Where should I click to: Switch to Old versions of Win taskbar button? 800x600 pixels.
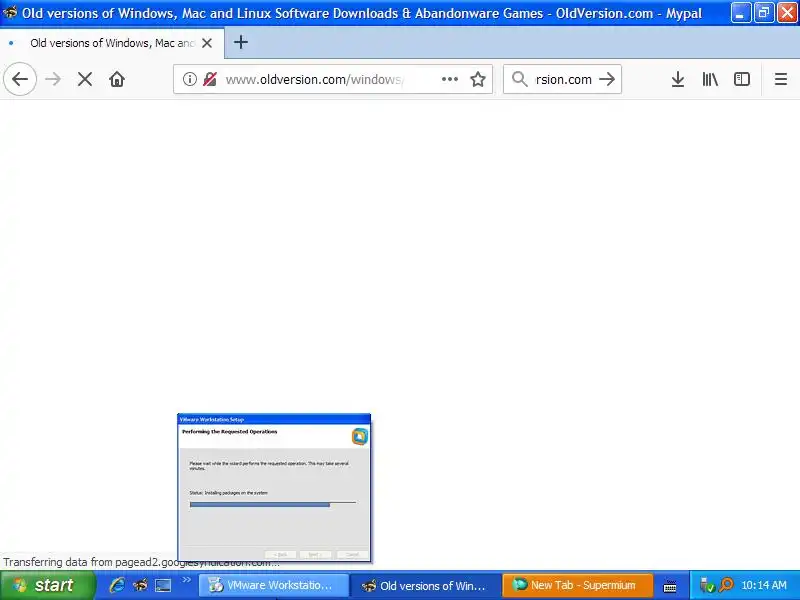point(426,585)
